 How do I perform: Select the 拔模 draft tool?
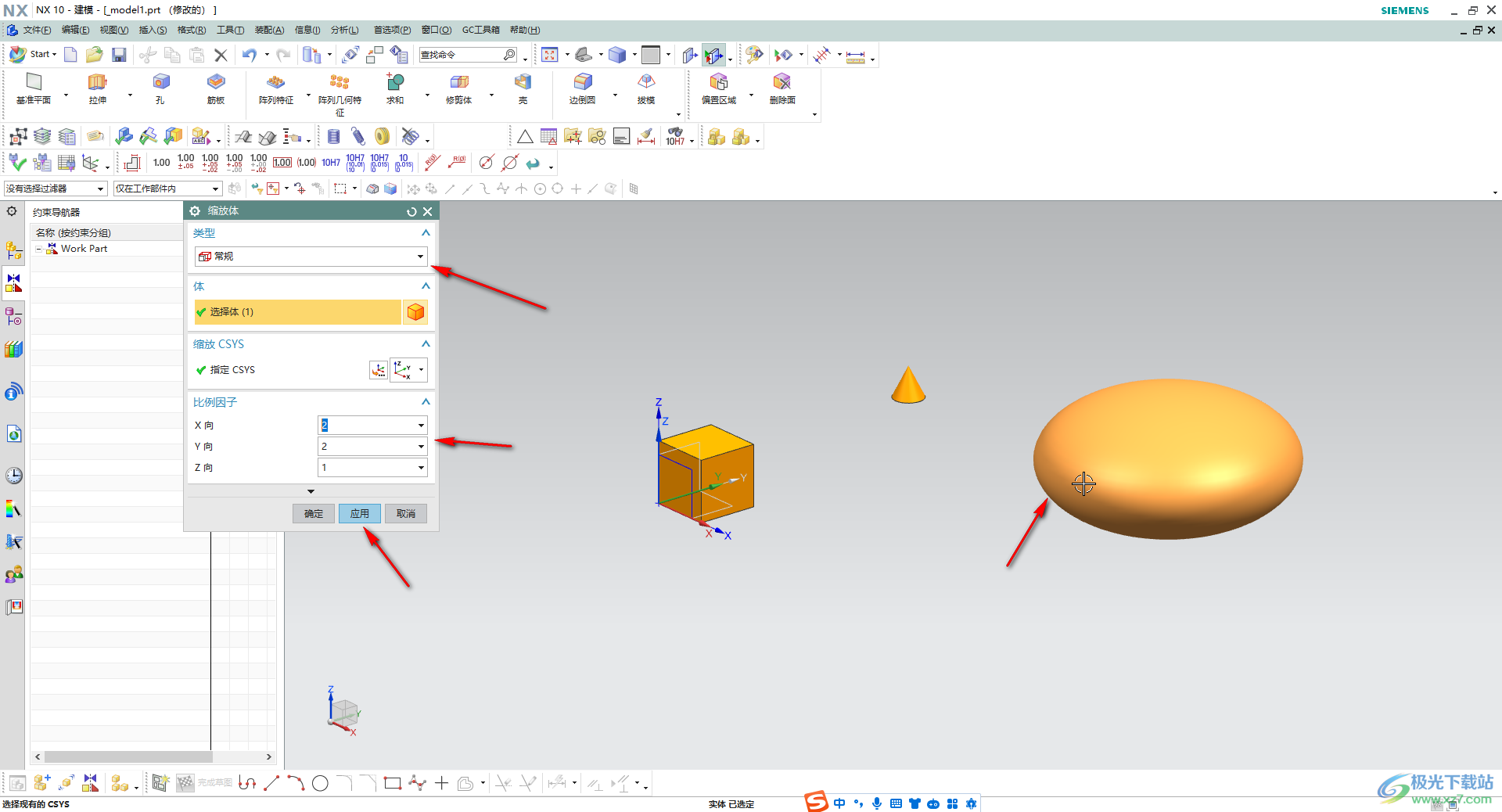pyautogui.click(x=646, y=88)
